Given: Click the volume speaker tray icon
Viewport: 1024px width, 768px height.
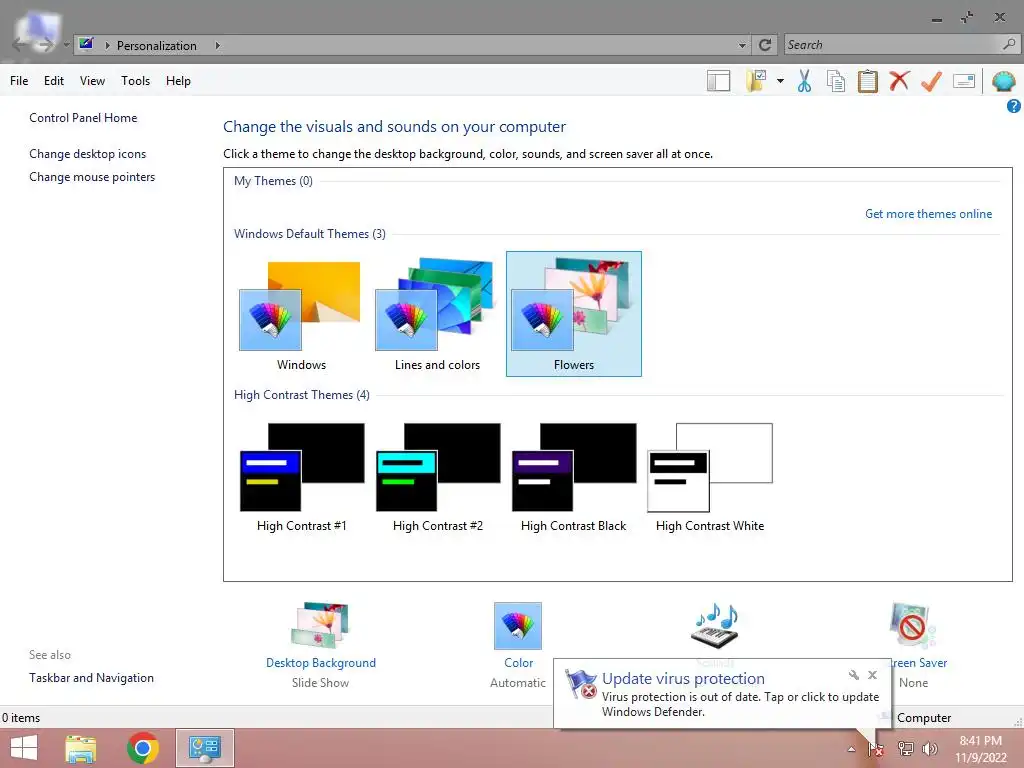Looking at the screenshot, I should click(930, 749).
